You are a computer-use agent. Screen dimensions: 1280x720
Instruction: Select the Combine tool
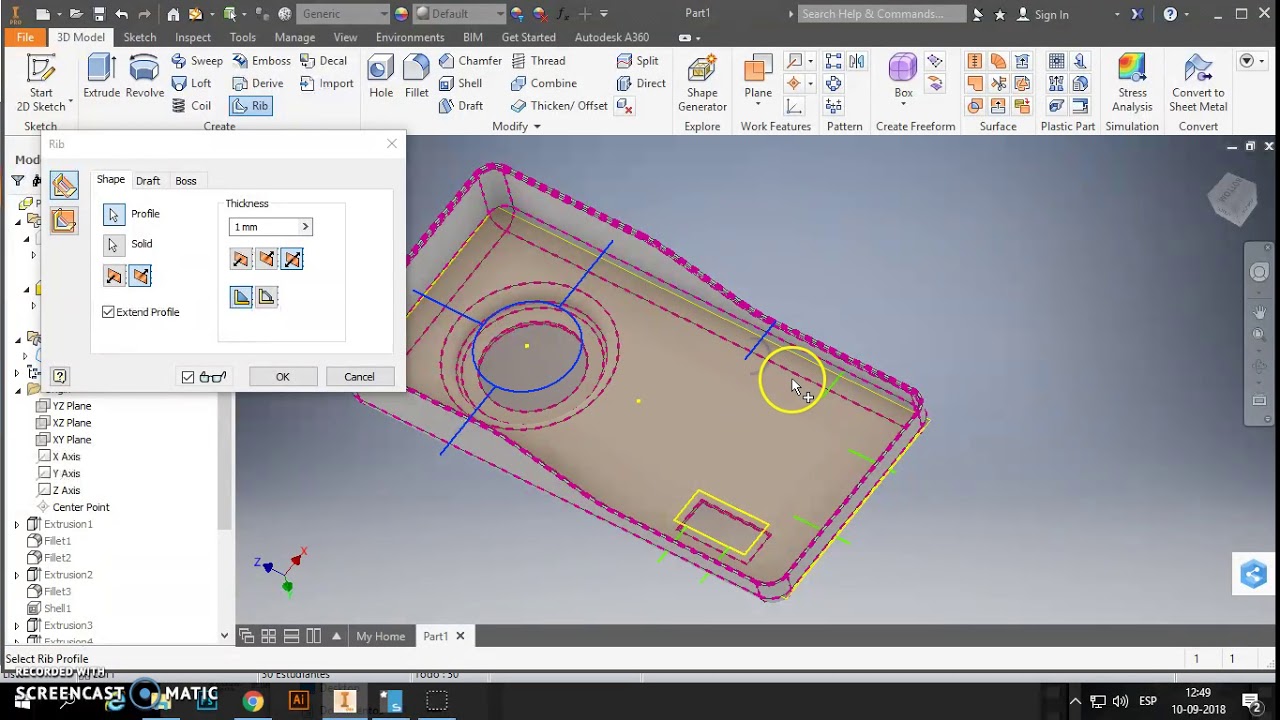(x=543, y=83)
